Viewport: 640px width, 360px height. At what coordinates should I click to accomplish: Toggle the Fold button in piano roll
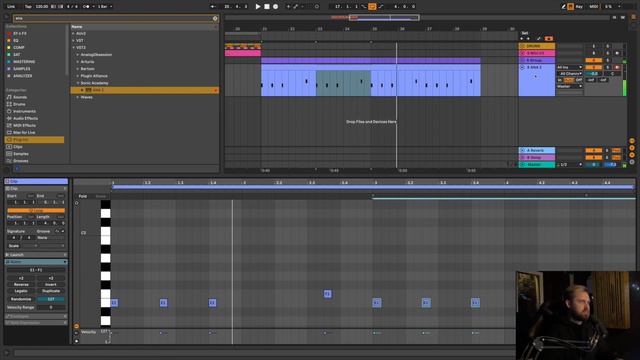83,196
